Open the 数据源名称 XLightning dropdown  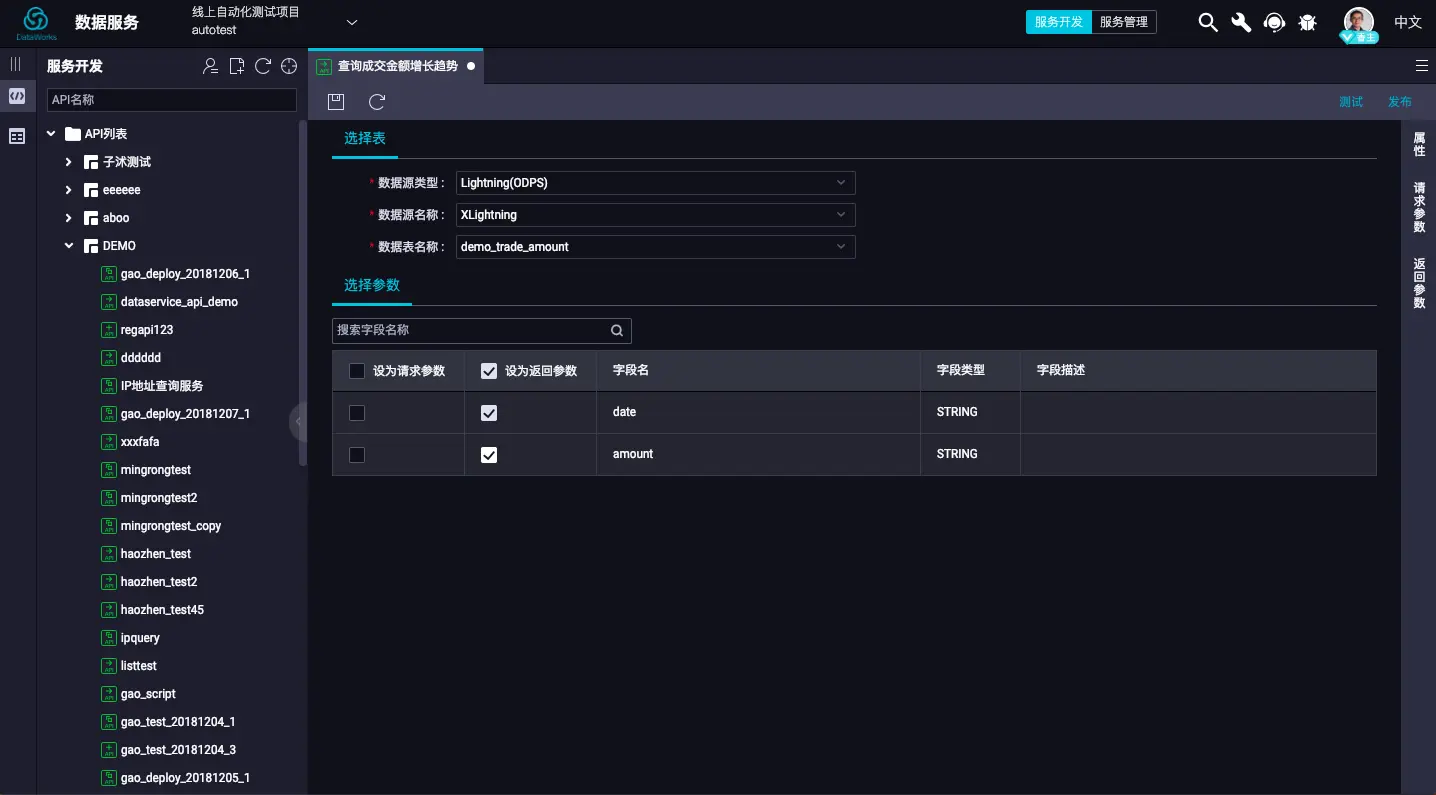656,215
